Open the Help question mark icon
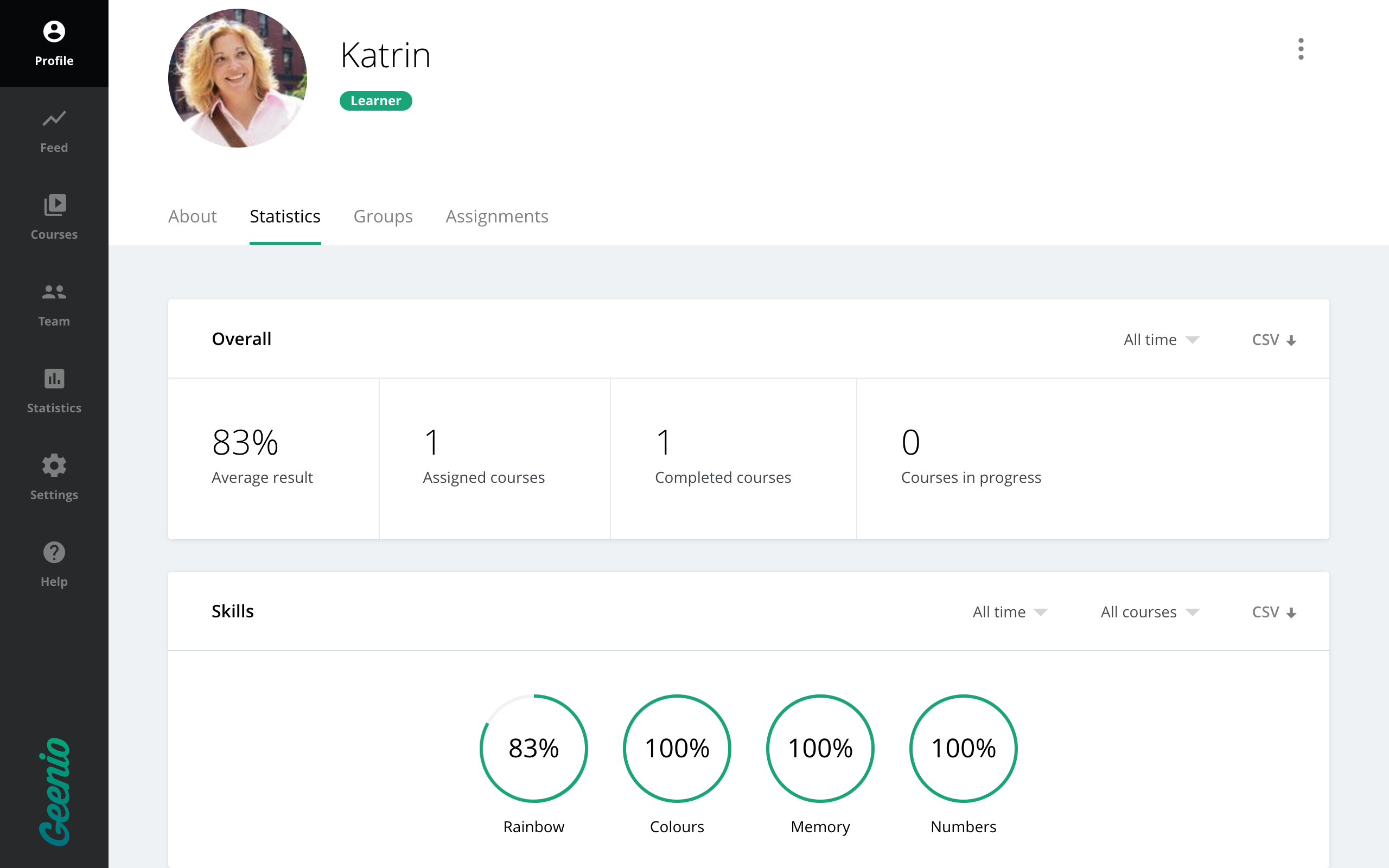The image size is (1389, 868). pos(54,564)
